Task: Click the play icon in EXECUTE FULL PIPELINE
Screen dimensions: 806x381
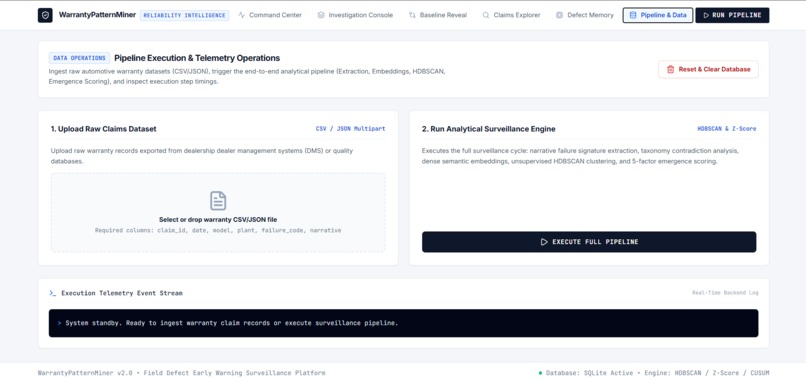Action: coord(544,242)
